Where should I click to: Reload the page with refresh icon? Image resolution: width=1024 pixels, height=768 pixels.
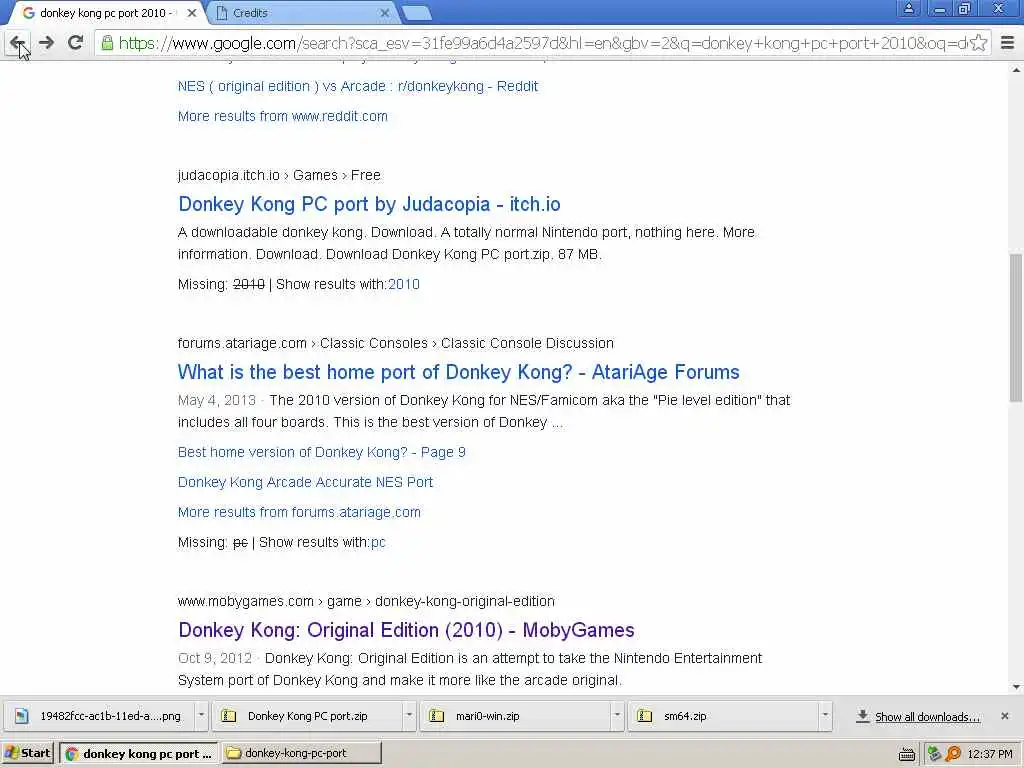(x=75, y=43)
